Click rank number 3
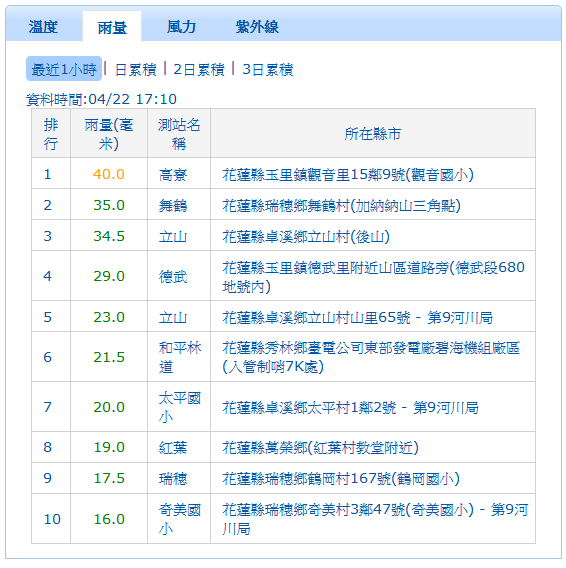Screen dimensions: 566x568 coord(47,236)
